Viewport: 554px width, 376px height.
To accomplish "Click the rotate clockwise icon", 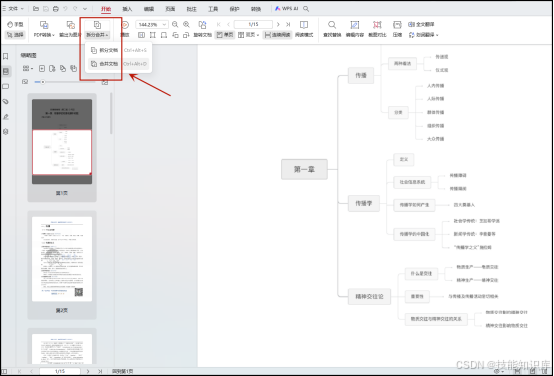I will click(186, 35).
